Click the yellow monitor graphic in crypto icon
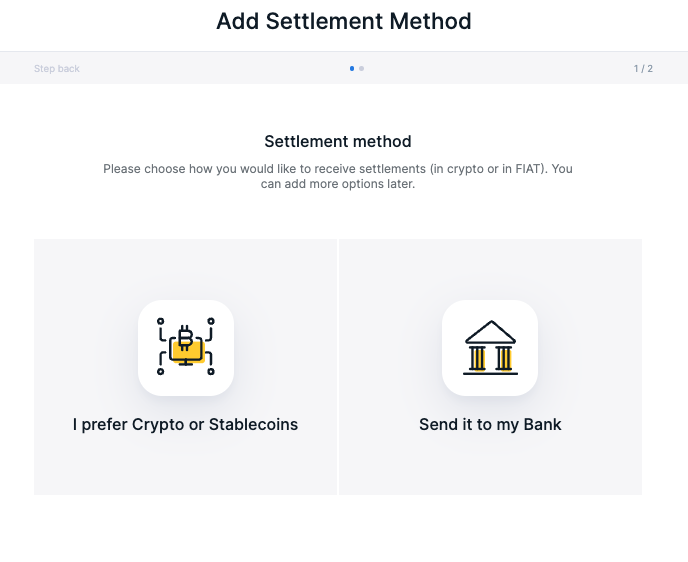Image resolution: width=688 pixels, height=562 pixels. coord(189,352)
